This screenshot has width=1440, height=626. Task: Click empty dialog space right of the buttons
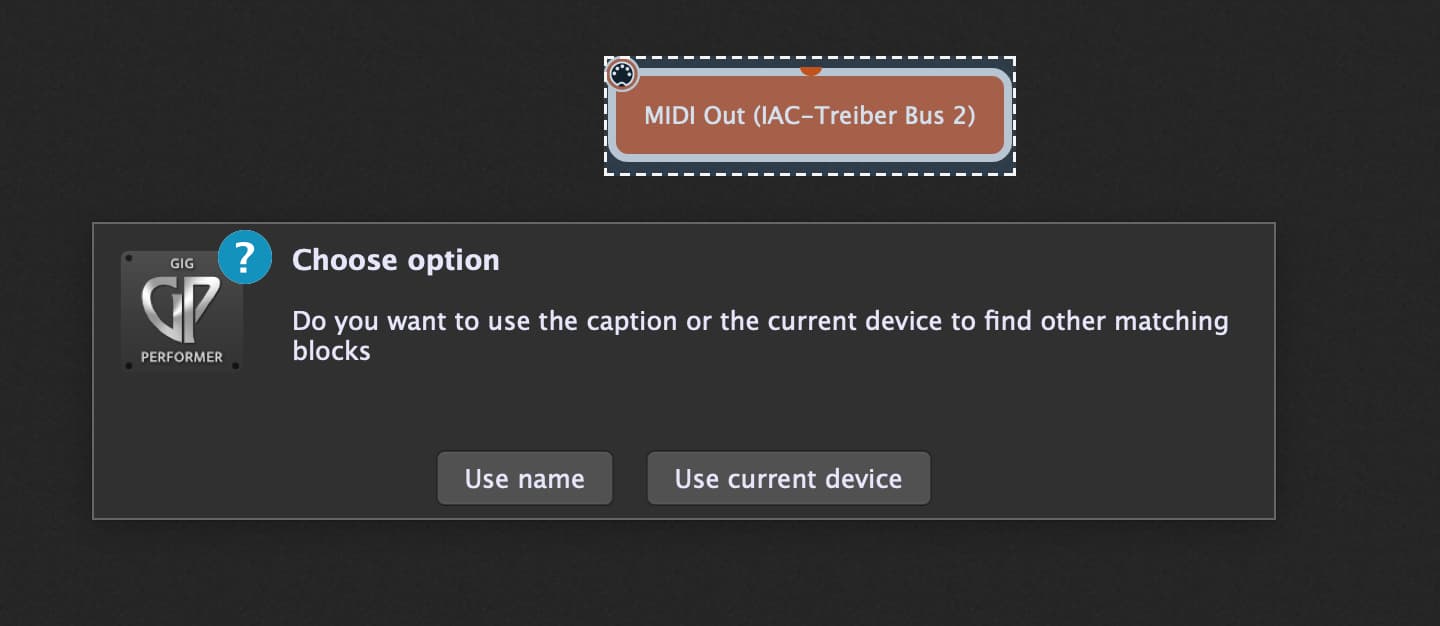(x=1100, y=478)
